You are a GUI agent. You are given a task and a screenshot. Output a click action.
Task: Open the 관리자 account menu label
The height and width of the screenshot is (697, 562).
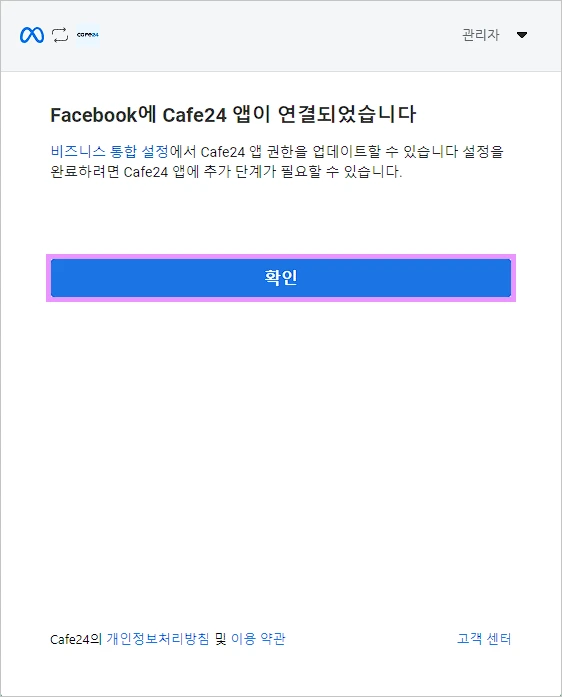click(x=481, y=35)
